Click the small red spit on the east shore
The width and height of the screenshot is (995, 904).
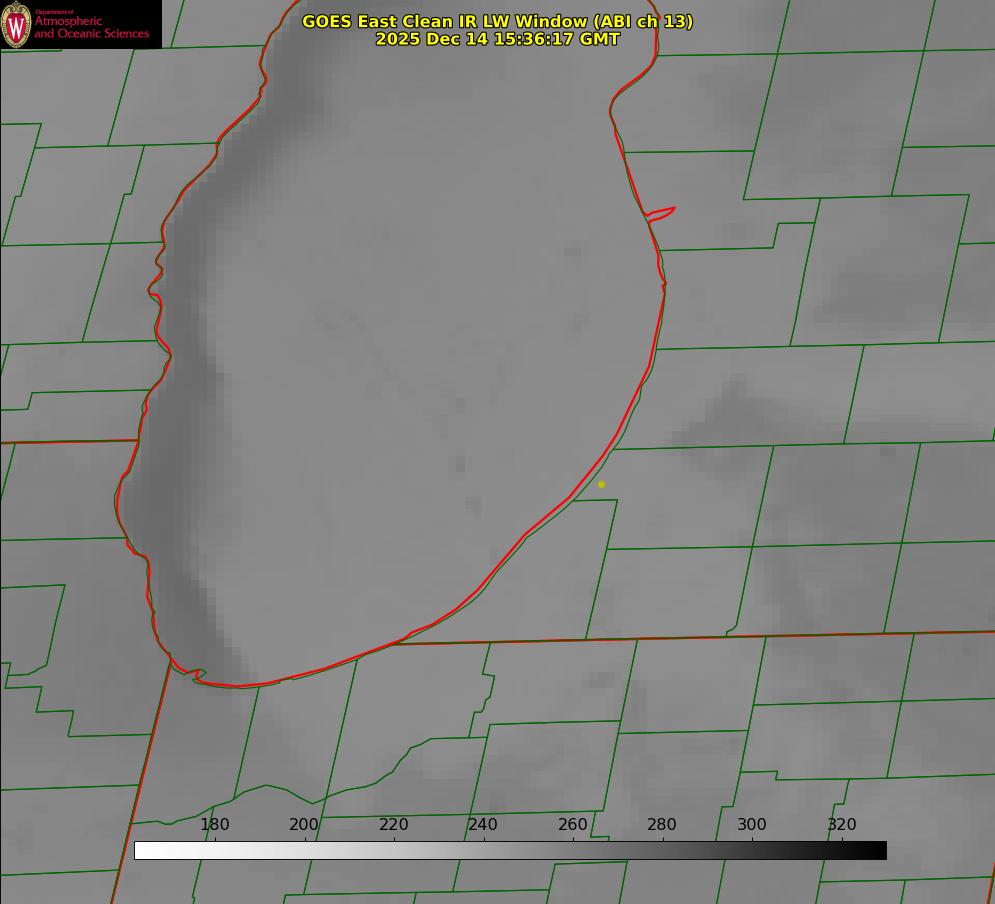click(662, 212)
